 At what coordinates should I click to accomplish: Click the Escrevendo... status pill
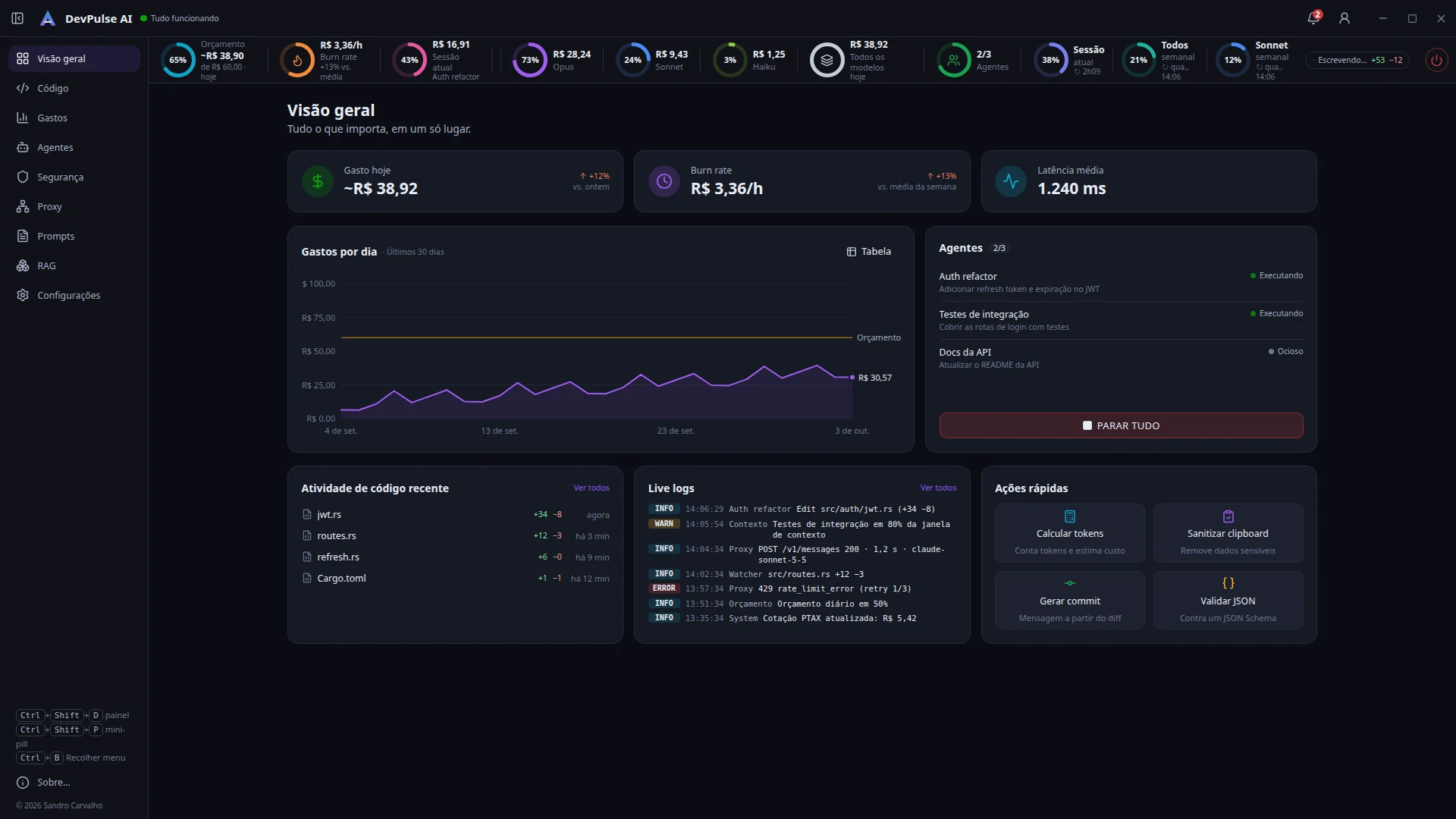pos(1357,60)
